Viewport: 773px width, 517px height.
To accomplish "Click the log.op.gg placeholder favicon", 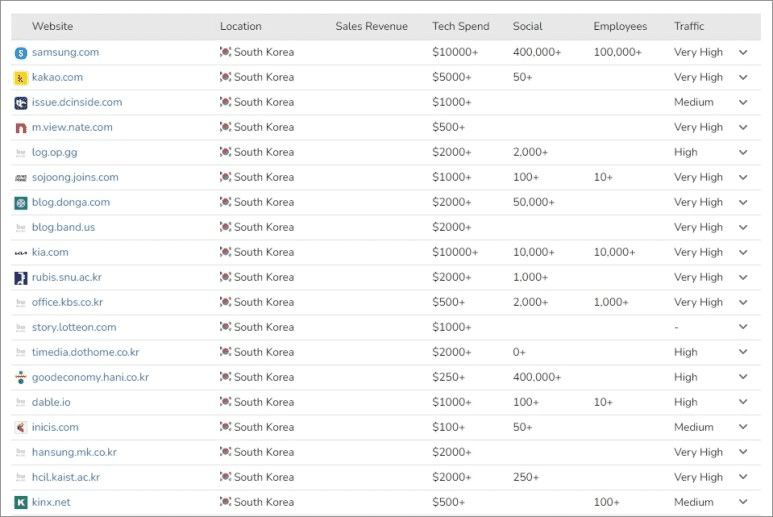I will coord(21,153).
